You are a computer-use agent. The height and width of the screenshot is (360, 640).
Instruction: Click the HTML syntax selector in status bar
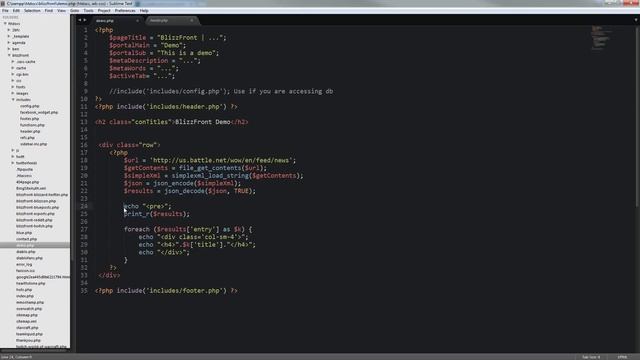[x=622, y=357]
